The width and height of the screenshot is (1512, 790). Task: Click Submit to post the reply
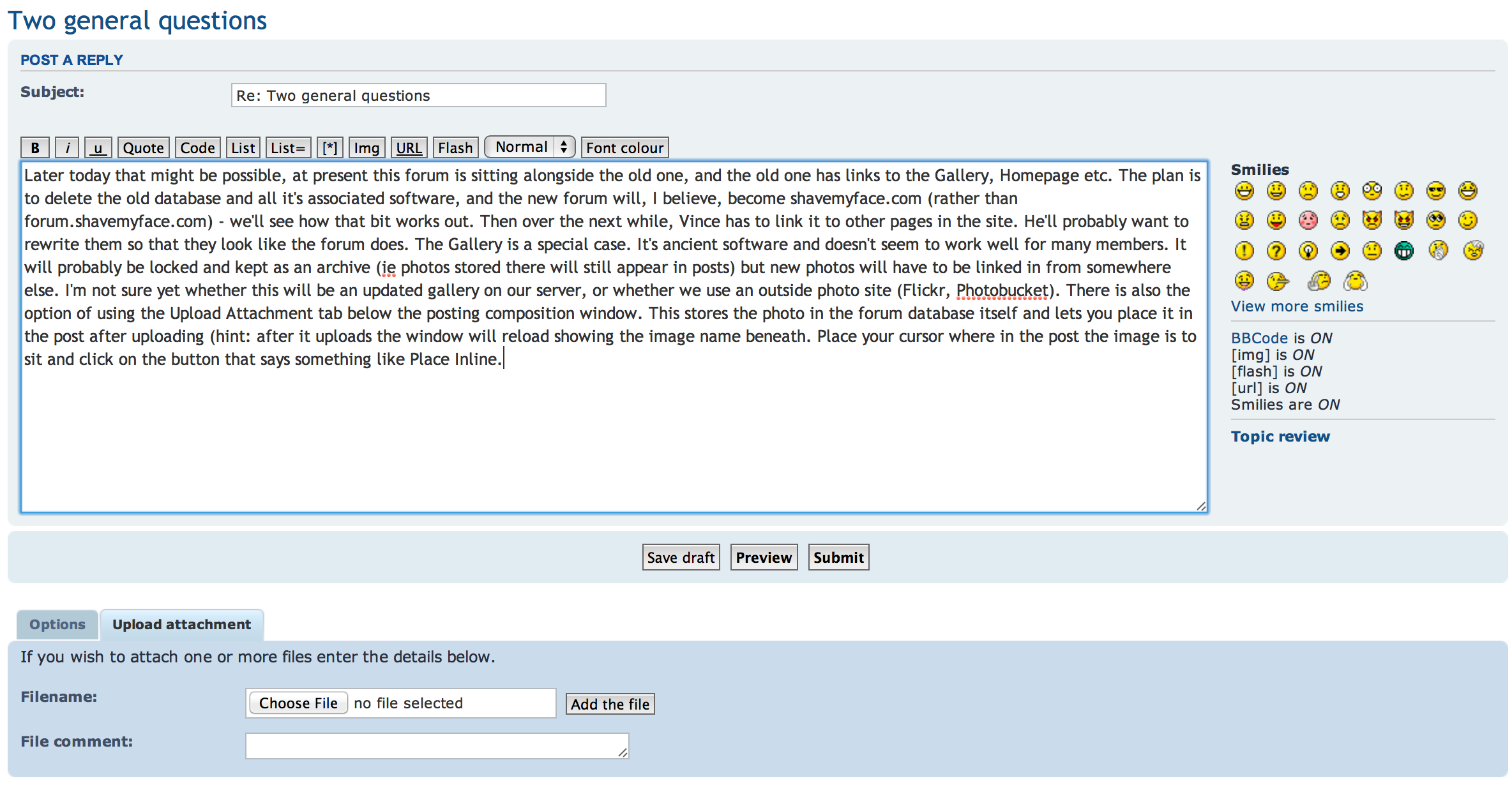coord(839,557)
